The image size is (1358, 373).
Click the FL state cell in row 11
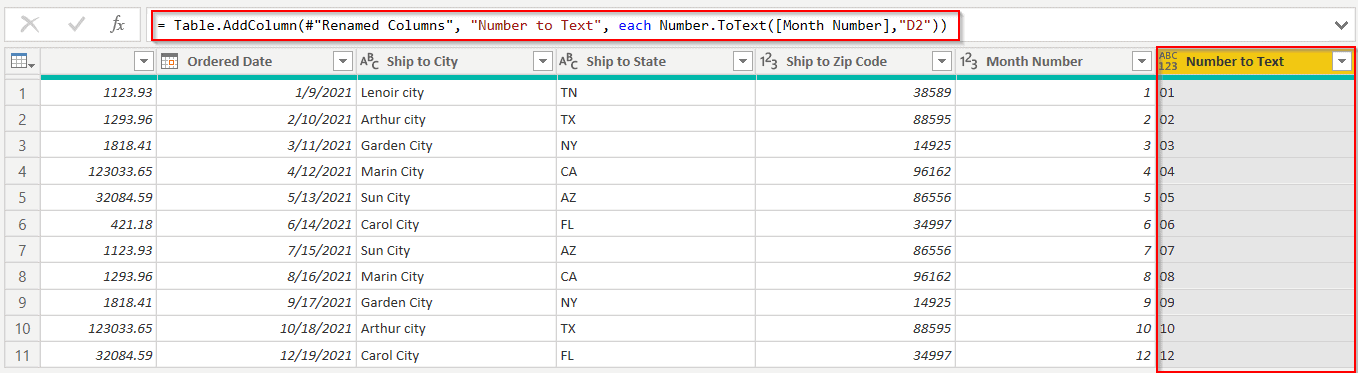click(x=656, y=355)
